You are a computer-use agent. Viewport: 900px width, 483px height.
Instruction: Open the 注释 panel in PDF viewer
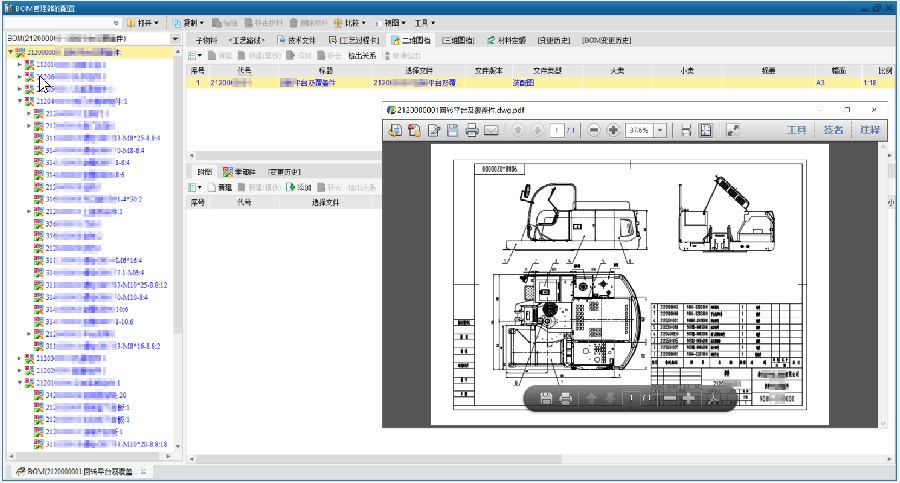(870, 130)
